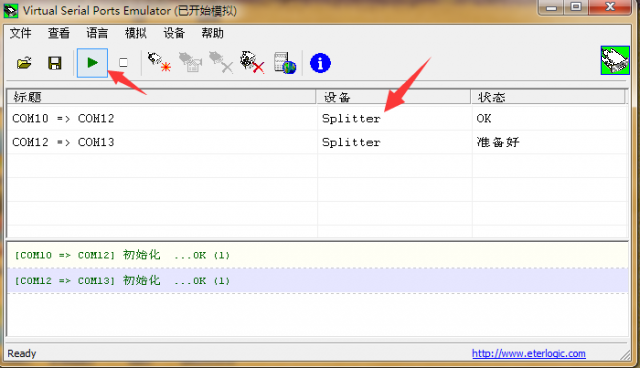Screen dimensions: 640x368
Task: Reinitialize selected device with the grayed plug icon
Action: point(190,62)
